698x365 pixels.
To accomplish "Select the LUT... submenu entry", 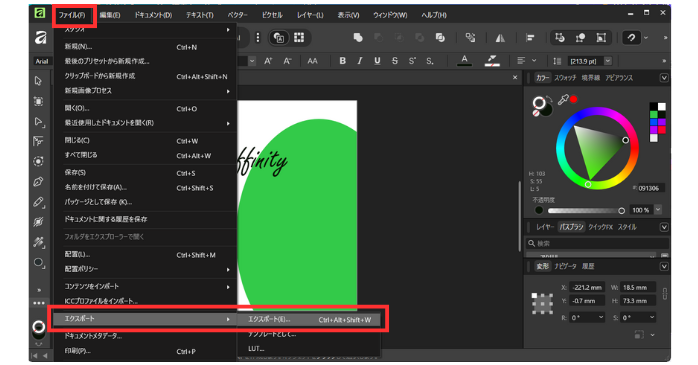I will click(x=308, y=349).
